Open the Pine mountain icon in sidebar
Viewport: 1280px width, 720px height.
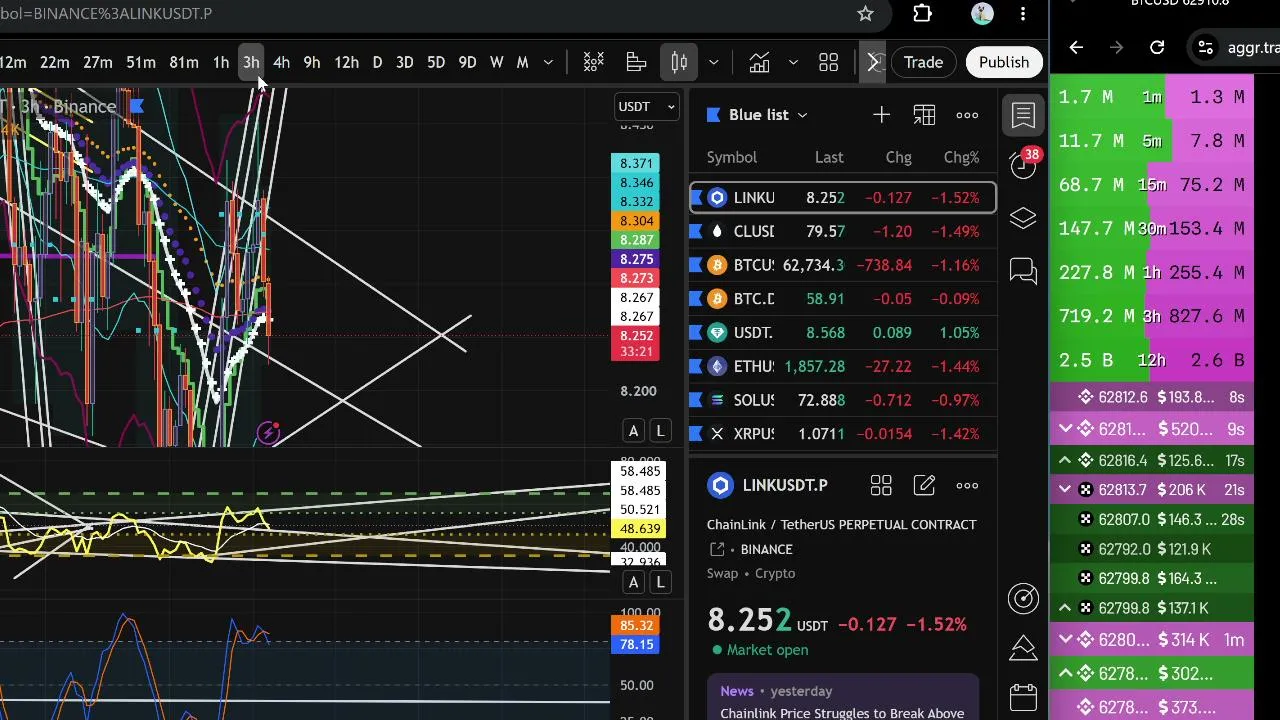(1023, 647)
